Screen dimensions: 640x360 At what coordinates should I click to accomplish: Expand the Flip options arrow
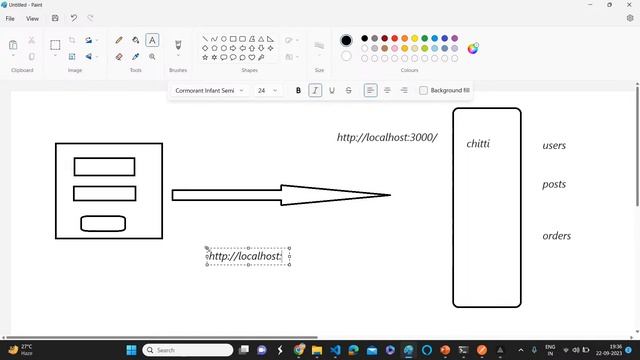pos(97,57)
